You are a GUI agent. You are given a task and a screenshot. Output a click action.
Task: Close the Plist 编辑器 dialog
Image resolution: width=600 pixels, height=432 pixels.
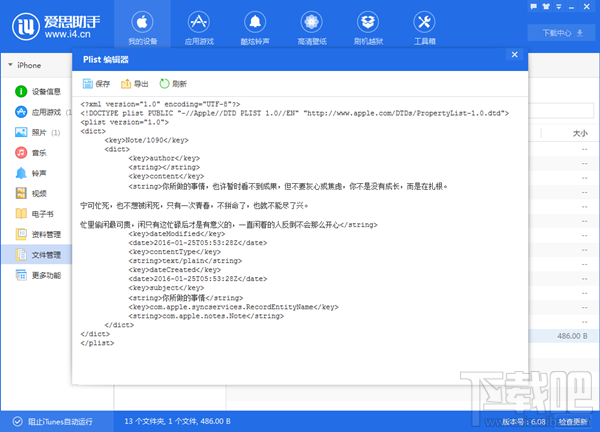pyautogui.click(x=515, y=55)
